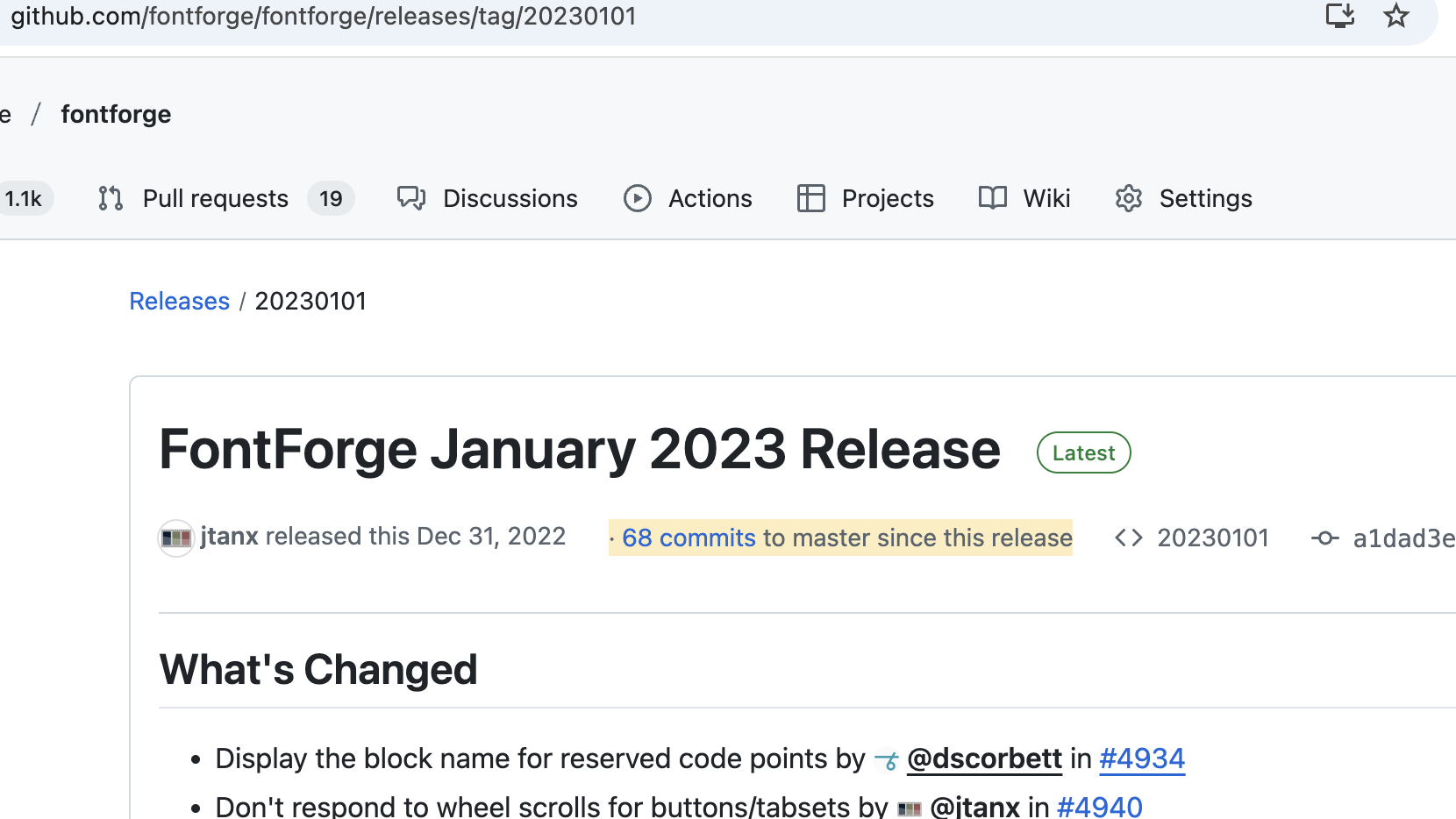Click the pull request icon
The image size is (1456, 819).
click(111, 198)
